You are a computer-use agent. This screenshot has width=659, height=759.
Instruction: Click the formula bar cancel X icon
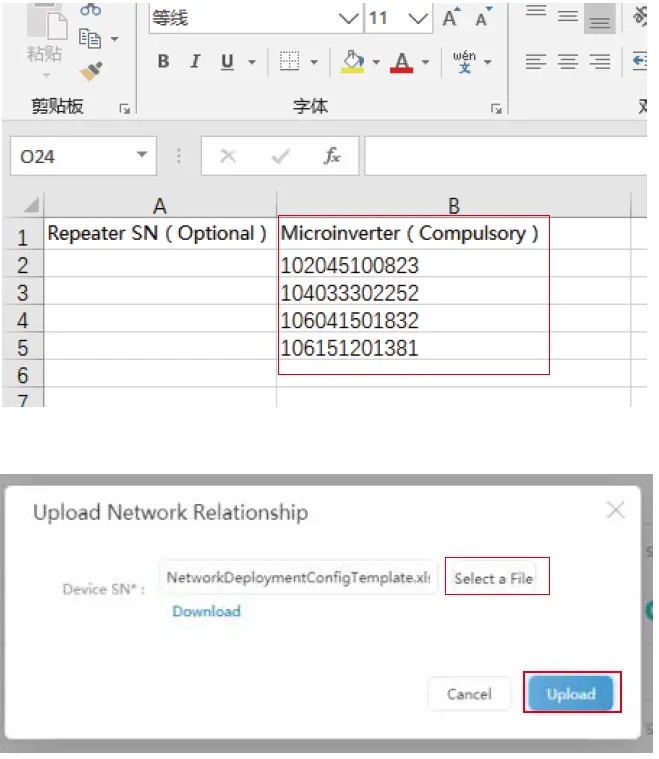228,156
